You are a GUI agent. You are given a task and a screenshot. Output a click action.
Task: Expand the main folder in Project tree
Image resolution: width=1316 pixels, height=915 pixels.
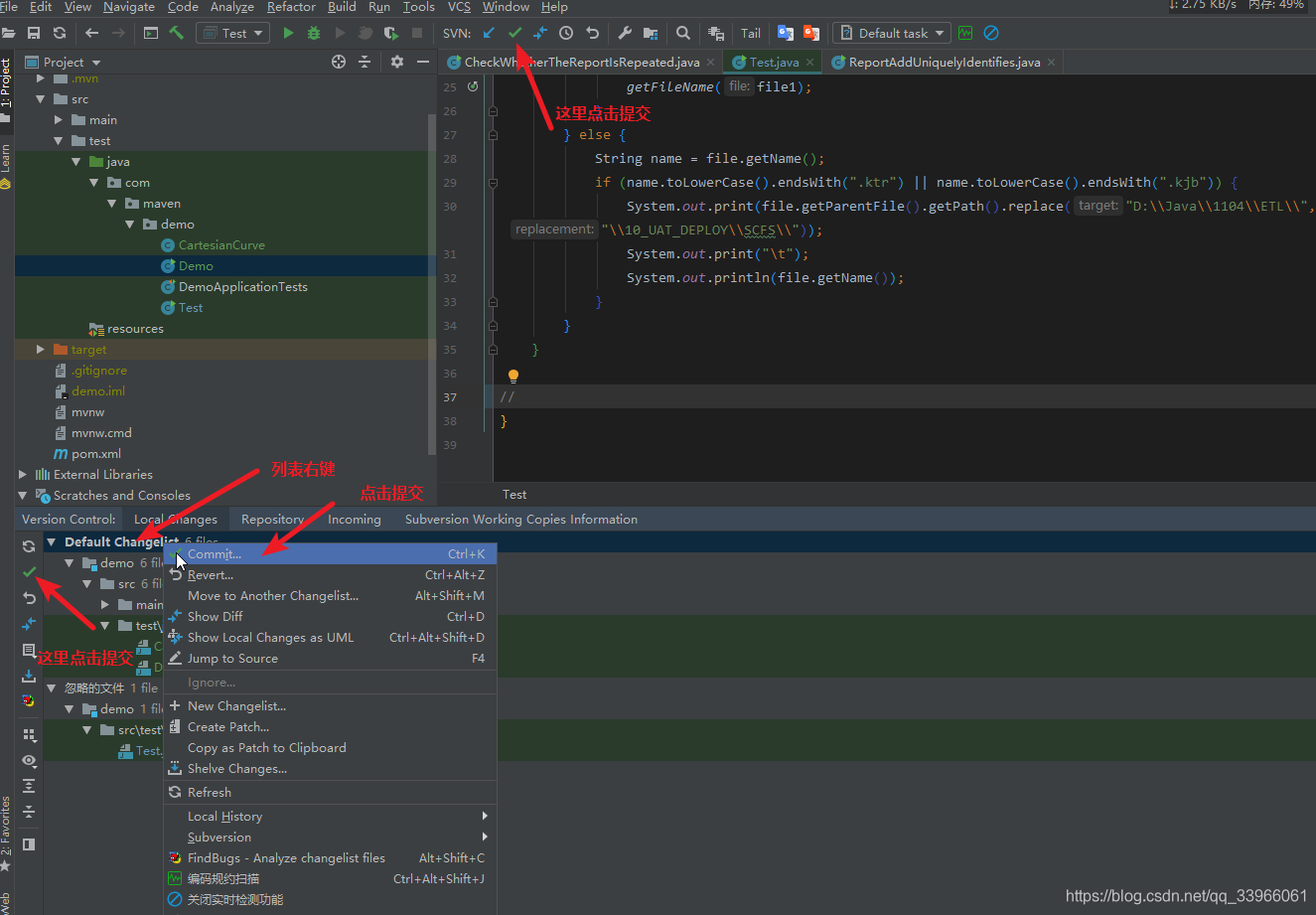coord(59,120)
